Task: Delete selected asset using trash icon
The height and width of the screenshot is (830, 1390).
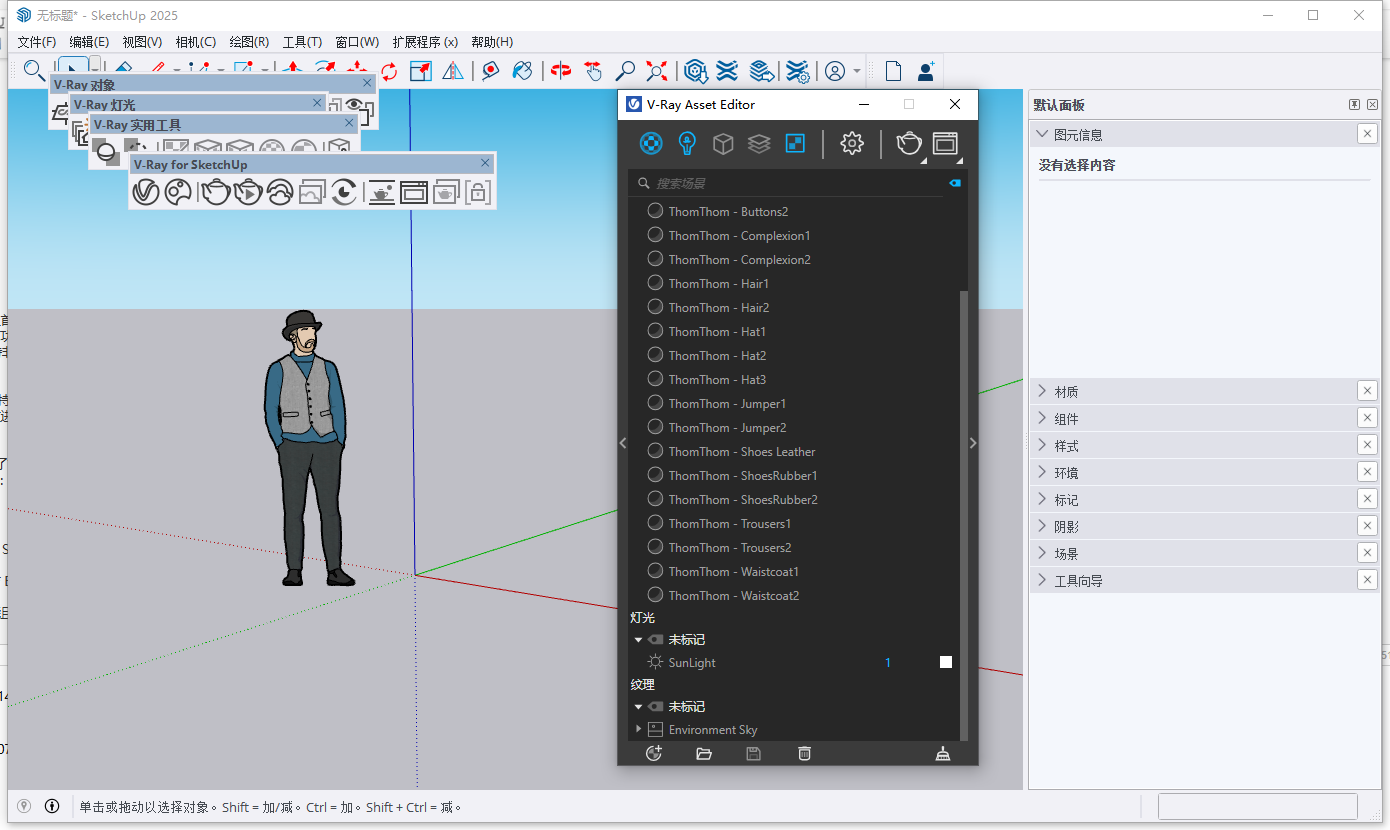Action: (x=804, y=753)
